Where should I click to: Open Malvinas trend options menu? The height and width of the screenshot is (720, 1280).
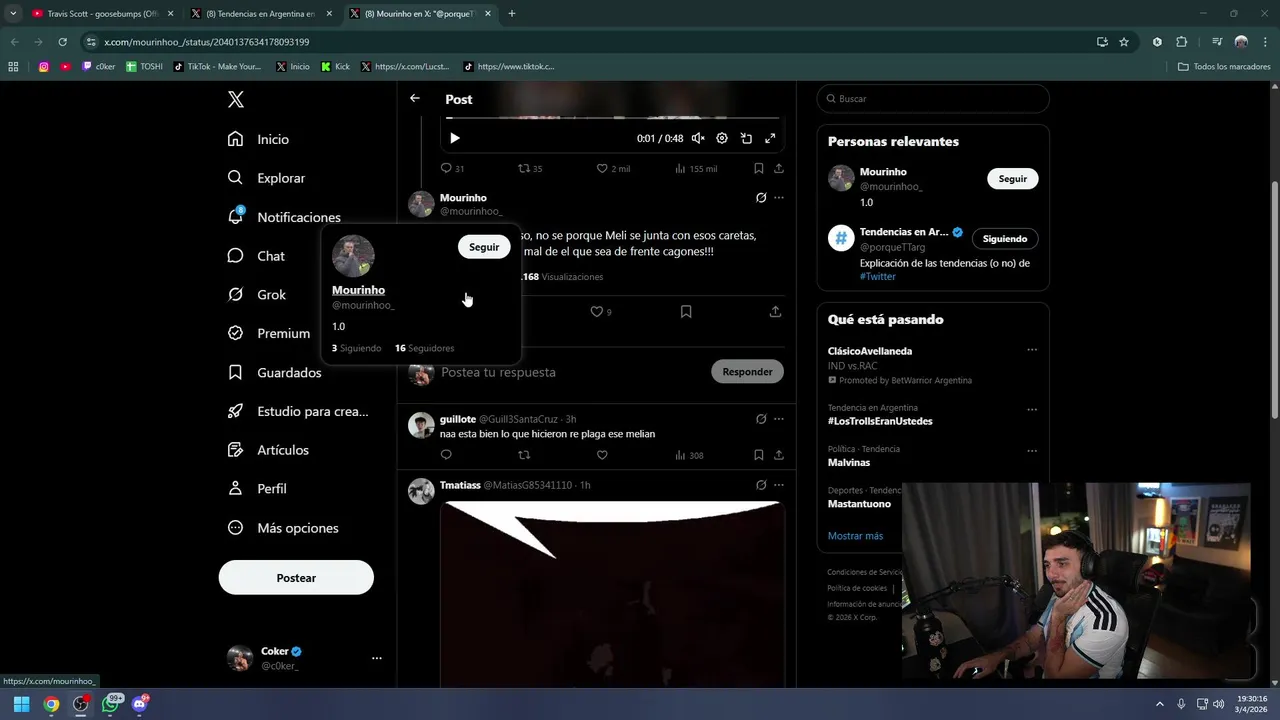coord(1032,451)
